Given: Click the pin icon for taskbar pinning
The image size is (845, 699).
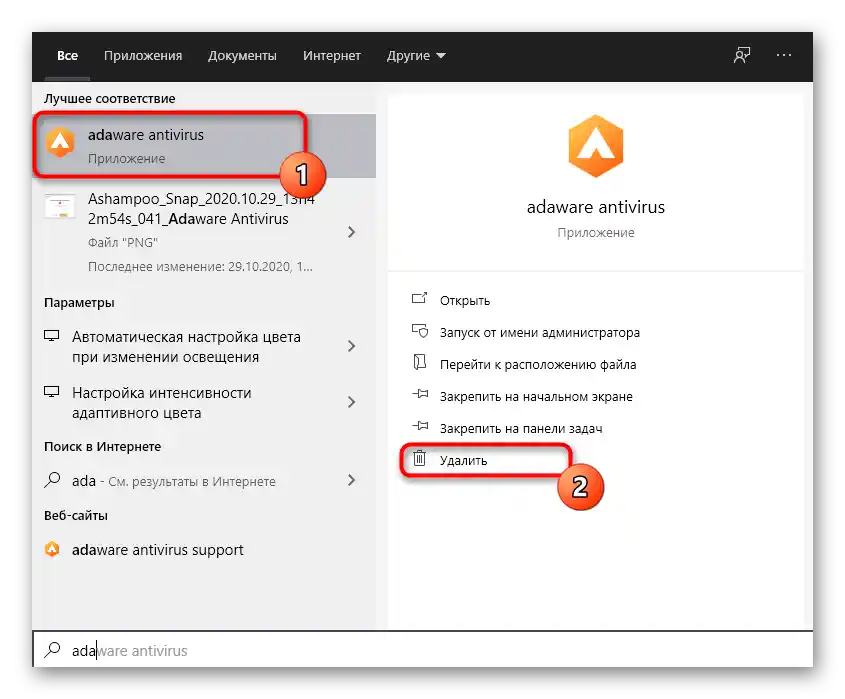Looking at the screenshot, I should 421,428.
